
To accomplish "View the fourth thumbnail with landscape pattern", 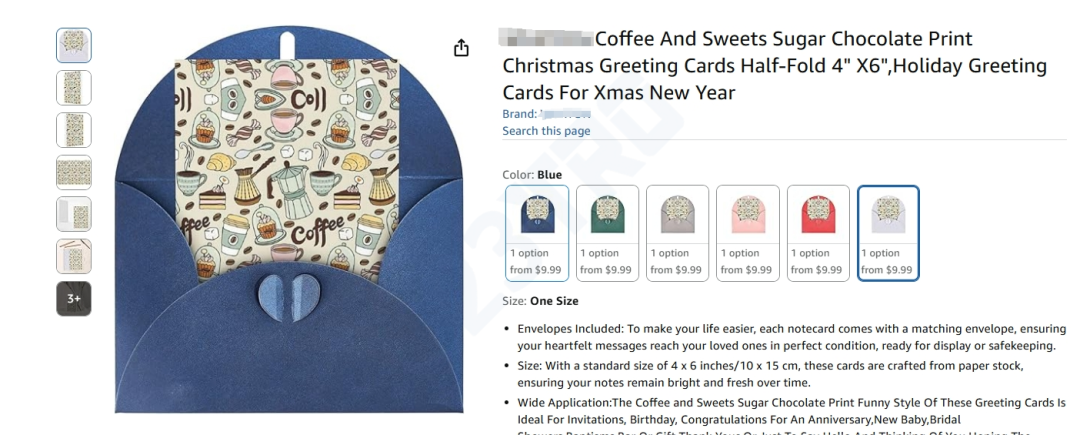I will [x=74, y=172].
